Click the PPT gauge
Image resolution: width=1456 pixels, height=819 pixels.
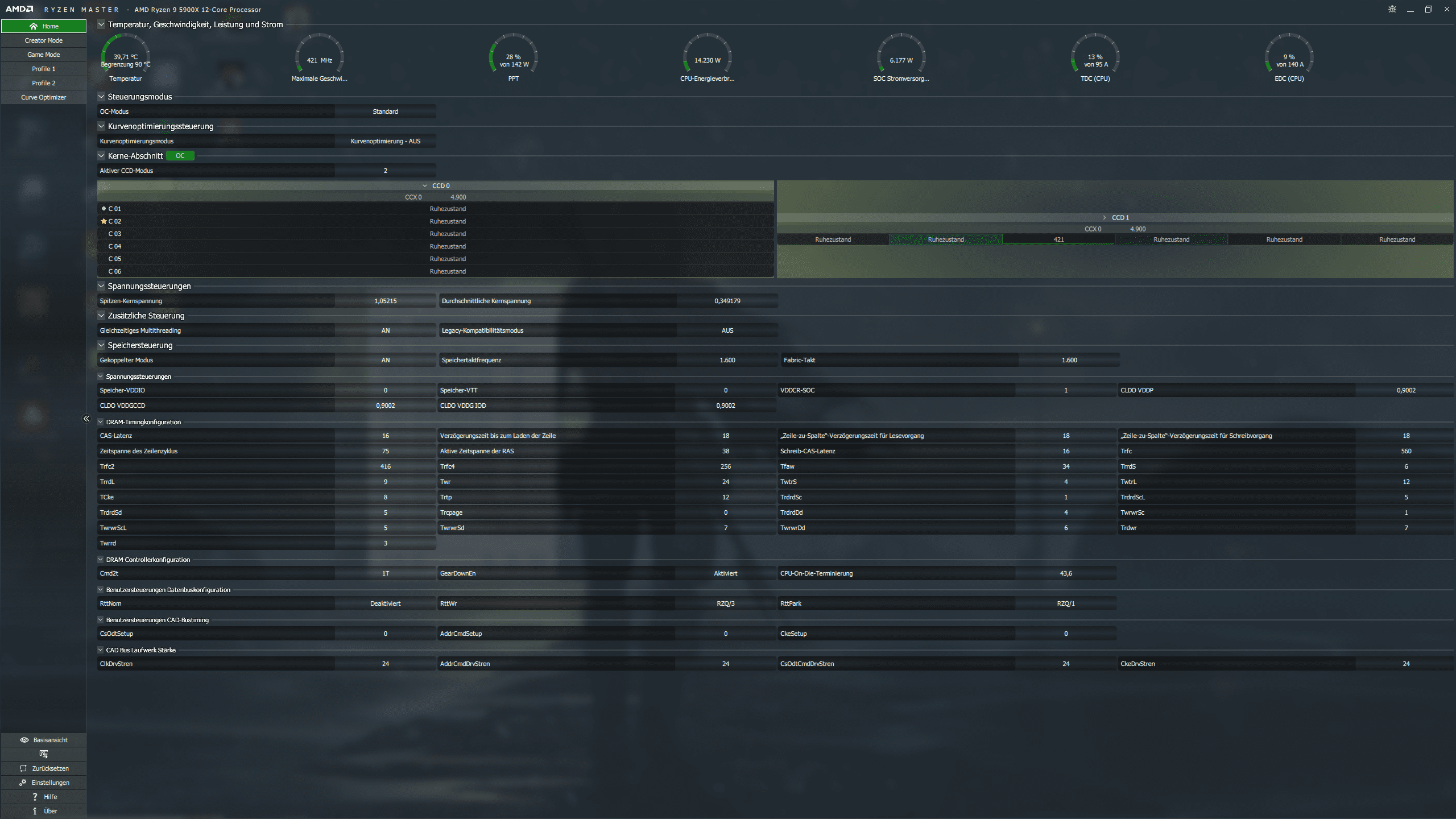pyautogui.click(x=514, y=57)
